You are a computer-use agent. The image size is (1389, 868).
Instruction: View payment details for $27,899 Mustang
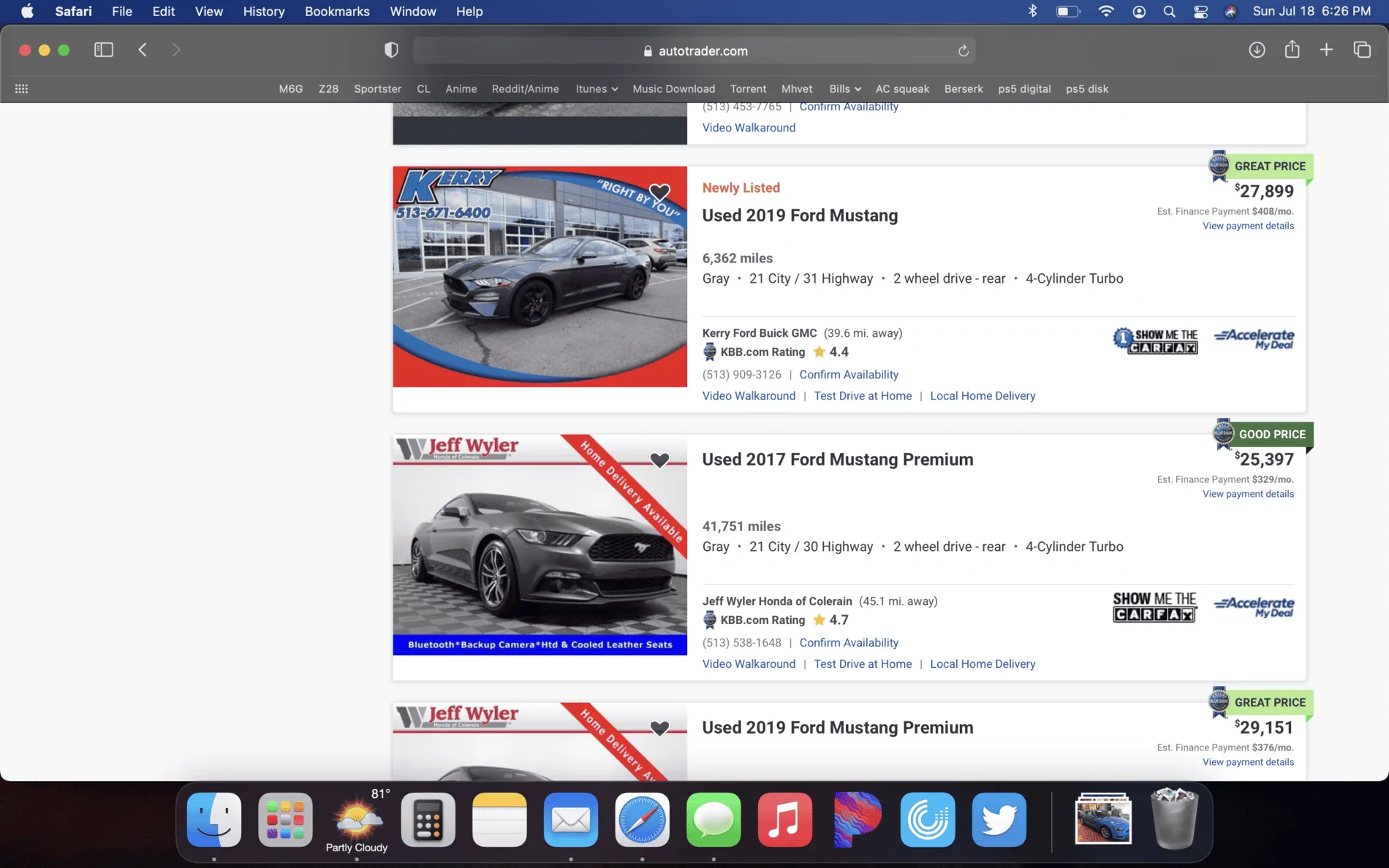click(1248, 226)
